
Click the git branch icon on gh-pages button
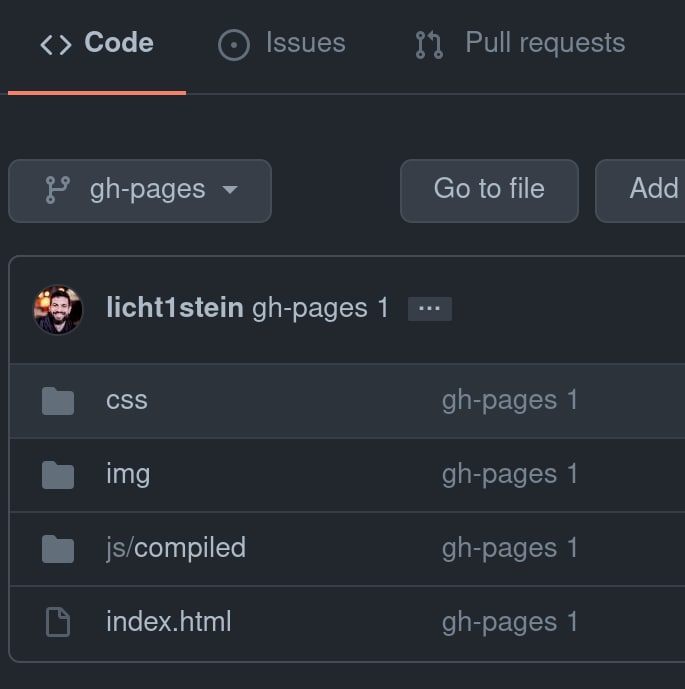coord(58,190)
